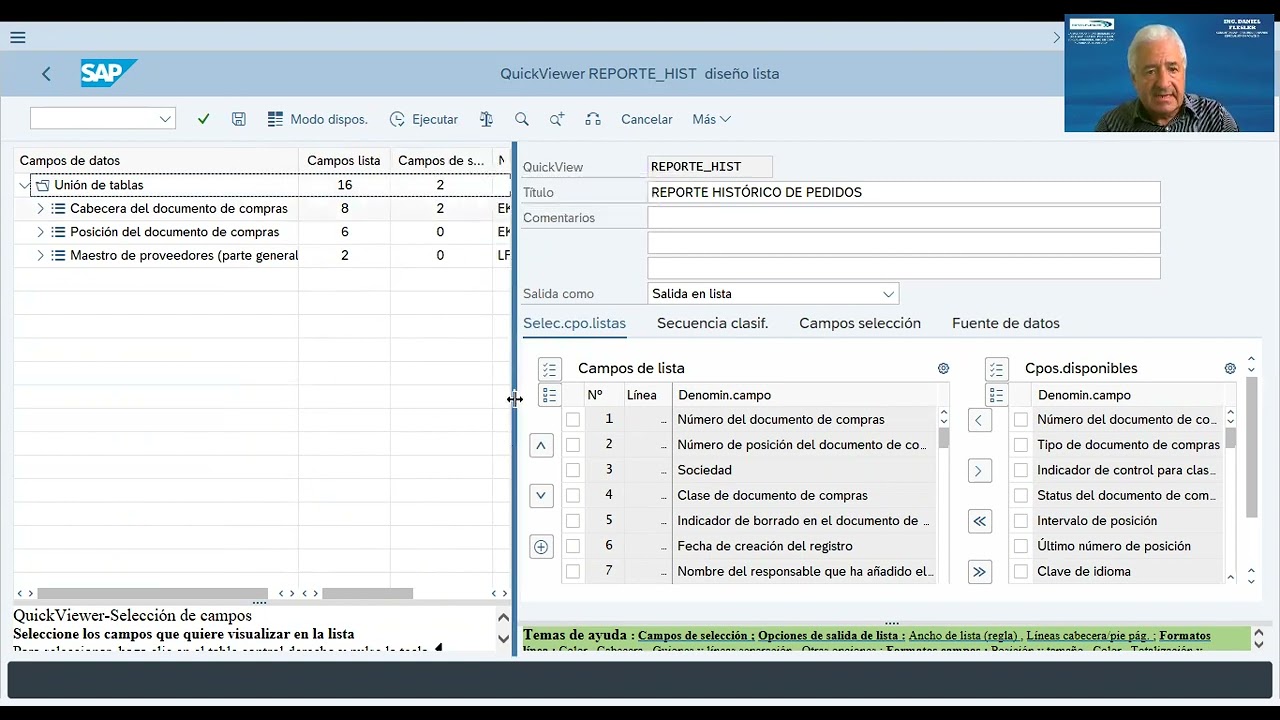Image resolution: width=1280 pixels, height=720 pixels.
Task: Click the scales icon in toolbar
Action: [x=486, y=119]
